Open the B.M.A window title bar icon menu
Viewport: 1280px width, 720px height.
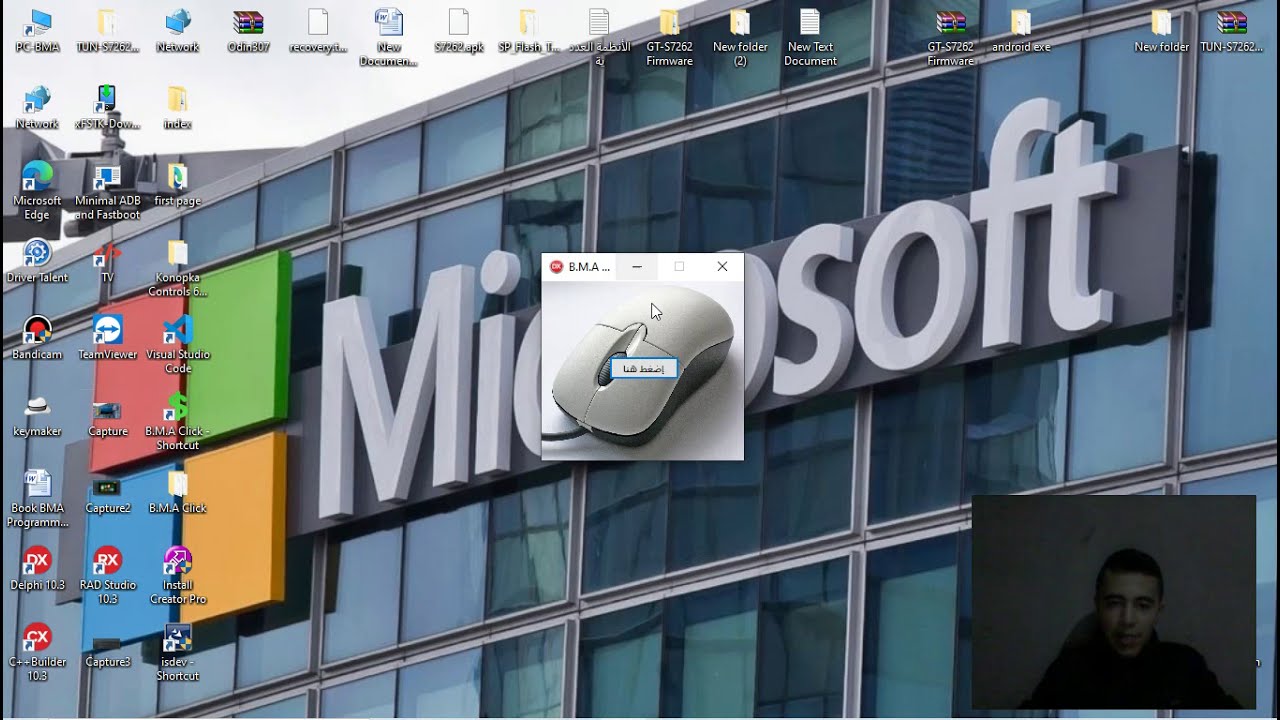[557, 267]
